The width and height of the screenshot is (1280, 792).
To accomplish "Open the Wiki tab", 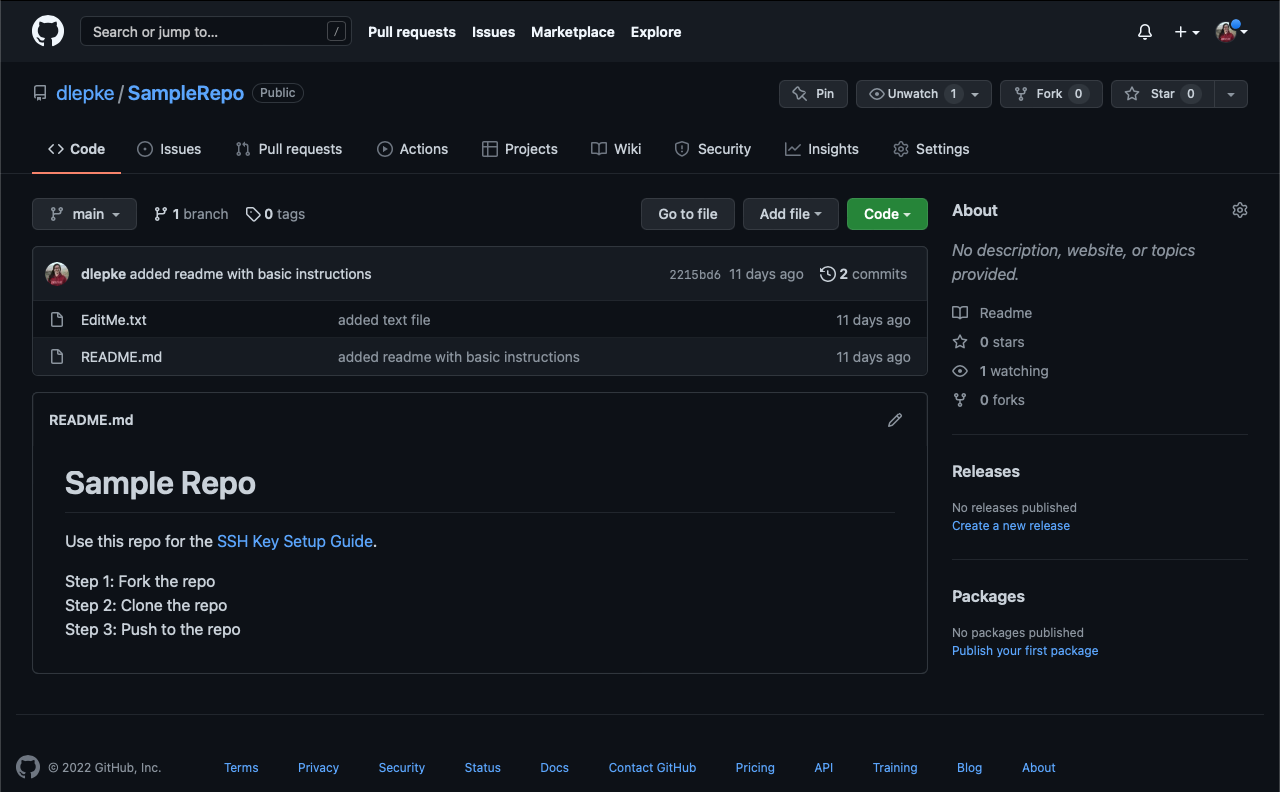I will coord(616,149).
